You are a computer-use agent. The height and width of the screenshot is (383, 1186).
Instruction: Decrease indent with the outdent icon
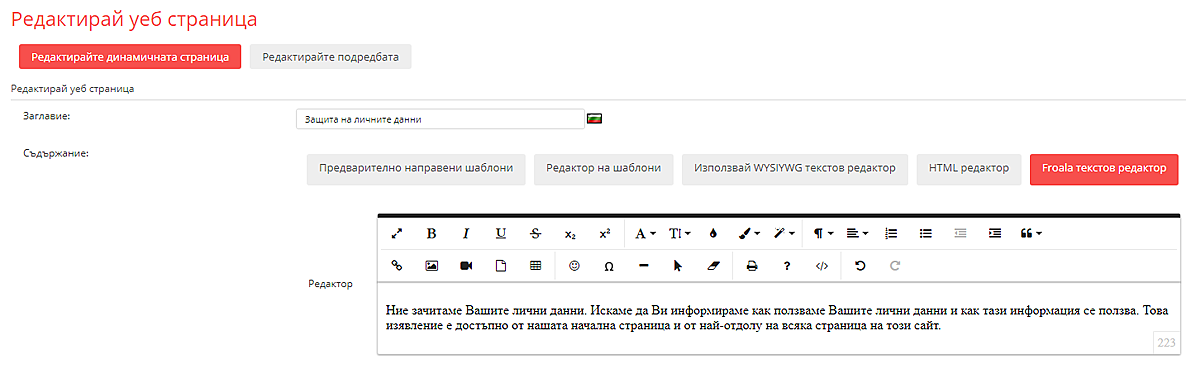pos(961,234)
